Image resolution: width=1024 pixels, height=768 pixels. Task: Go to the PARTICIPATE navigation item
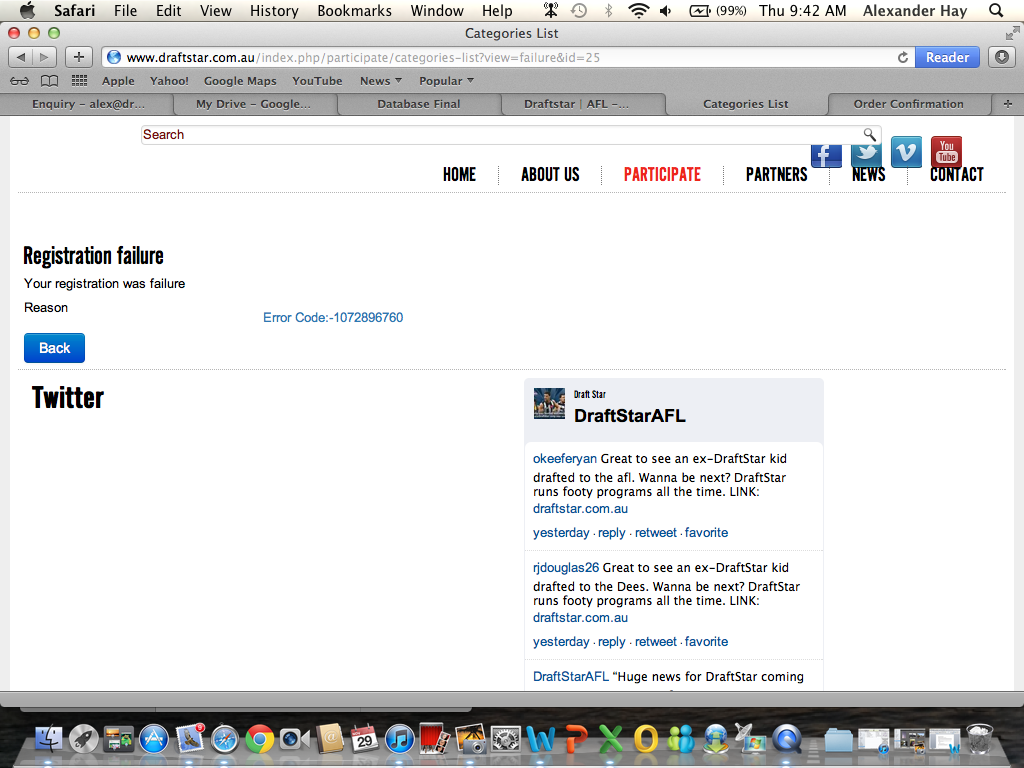(662, 174)
